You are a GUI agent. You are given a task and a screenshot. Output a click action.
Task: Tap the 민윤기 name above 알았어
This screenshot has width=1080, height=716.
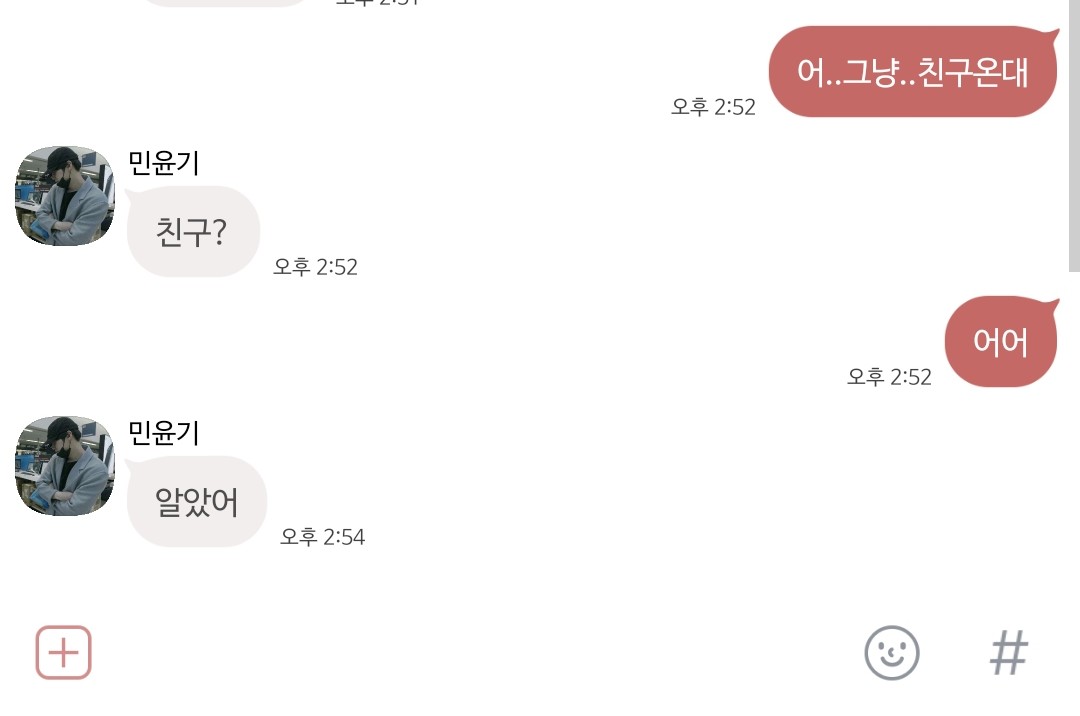(x=164, y=432)
